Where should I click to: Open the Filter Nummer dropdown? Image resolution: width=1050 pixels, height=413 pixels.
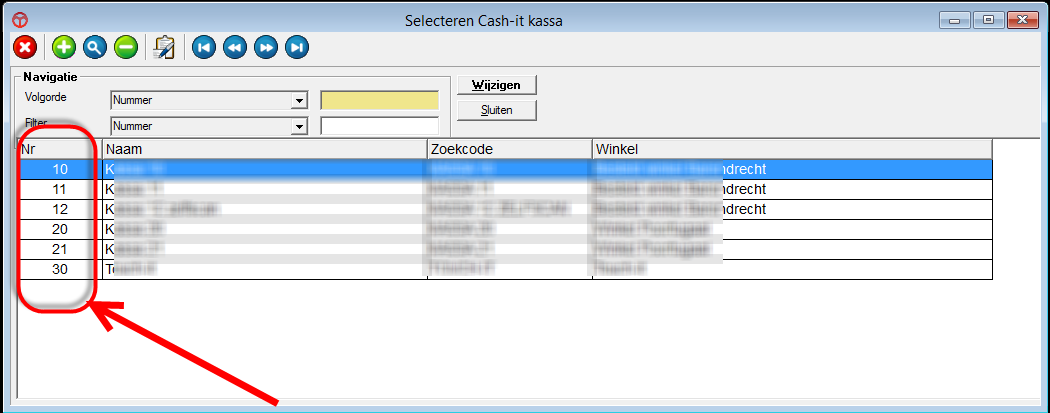click(208, 126)
